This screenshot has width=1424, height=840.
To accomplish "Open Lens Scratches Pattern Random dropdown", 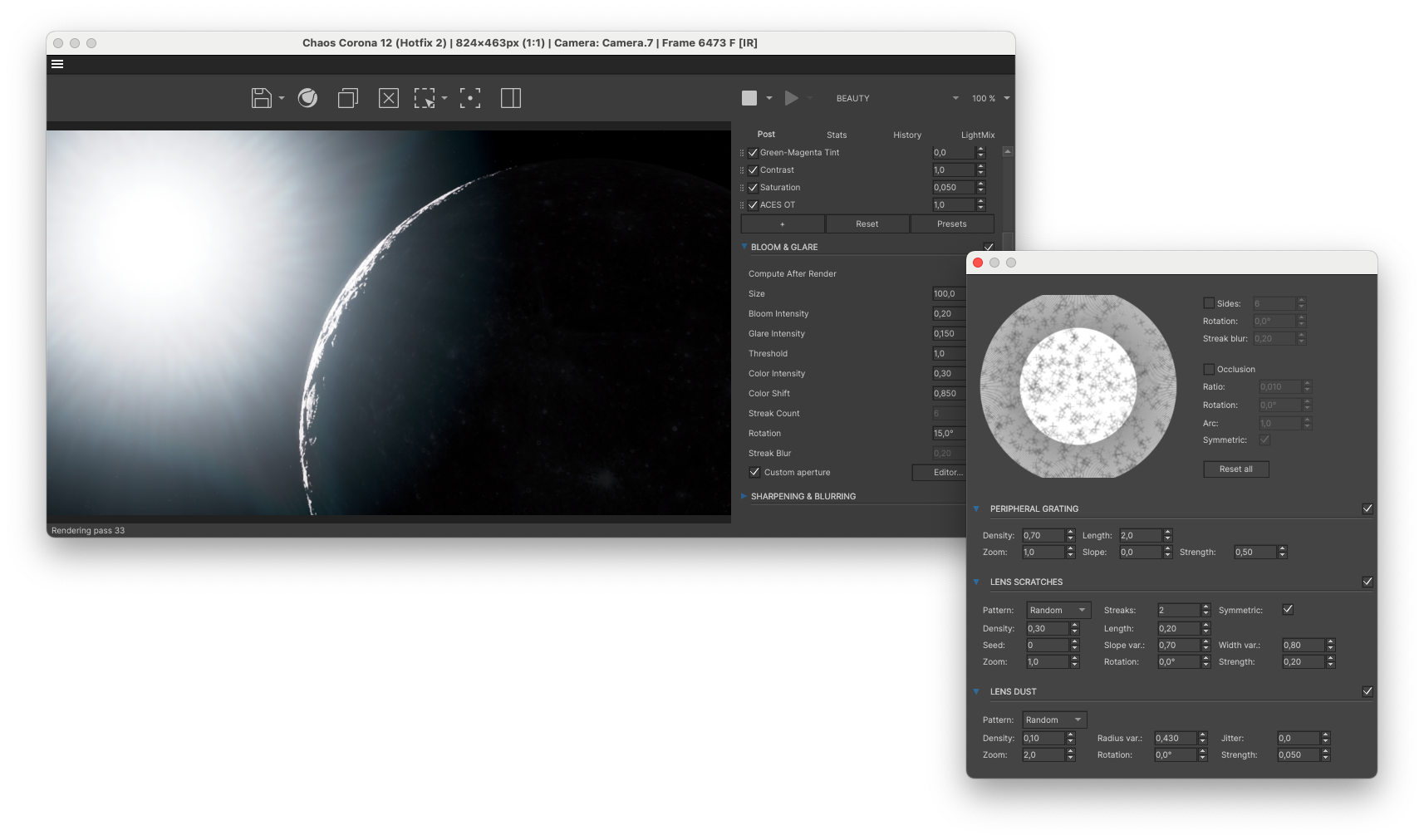I will pos(1058,610).
